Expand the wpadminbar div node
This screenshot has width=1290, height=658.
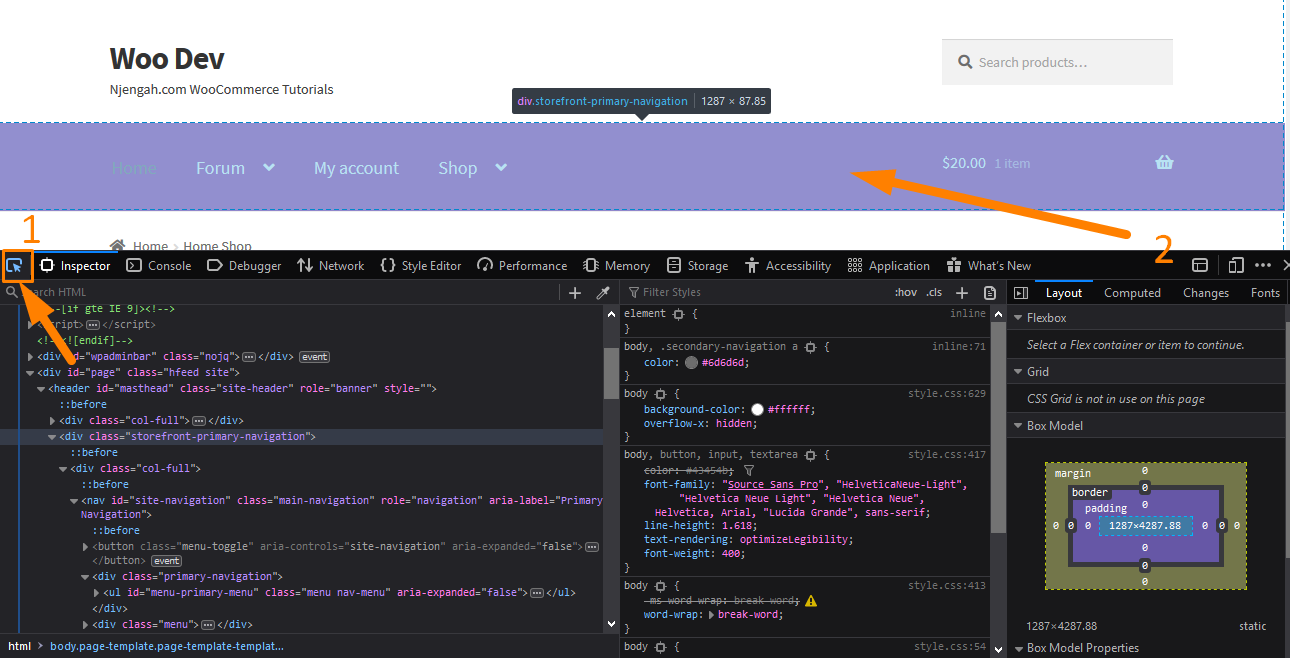click(30, 357)
